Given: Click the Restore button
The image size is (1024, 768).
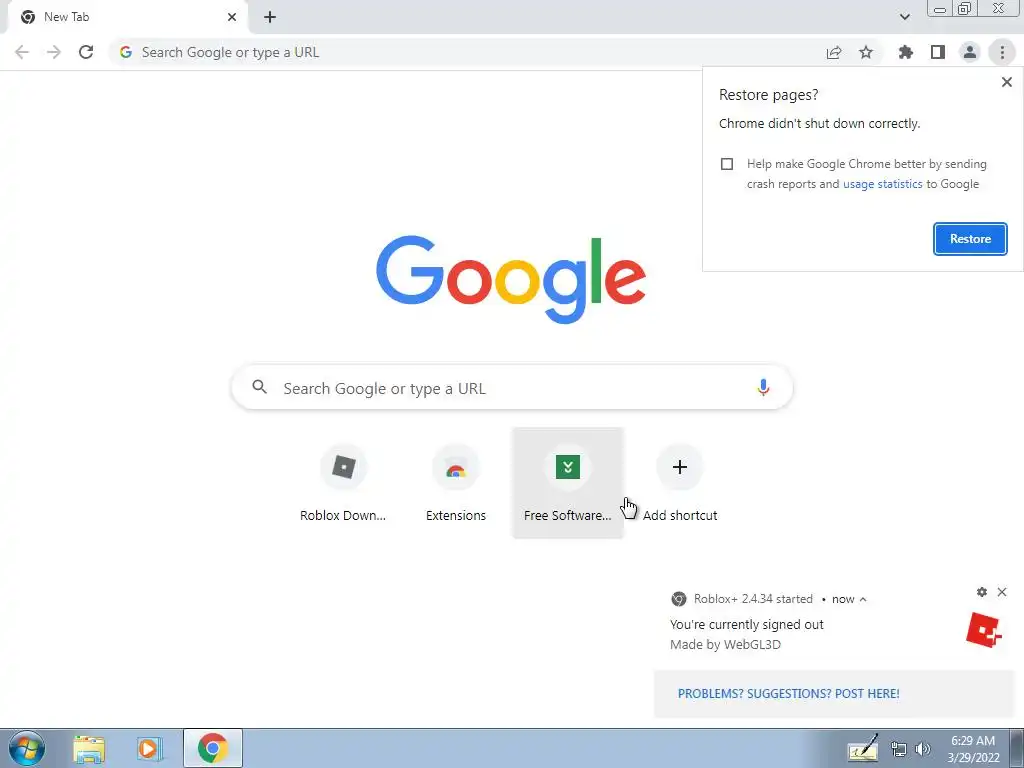Looking at the screenshot, I should click(x=970, y=239).
